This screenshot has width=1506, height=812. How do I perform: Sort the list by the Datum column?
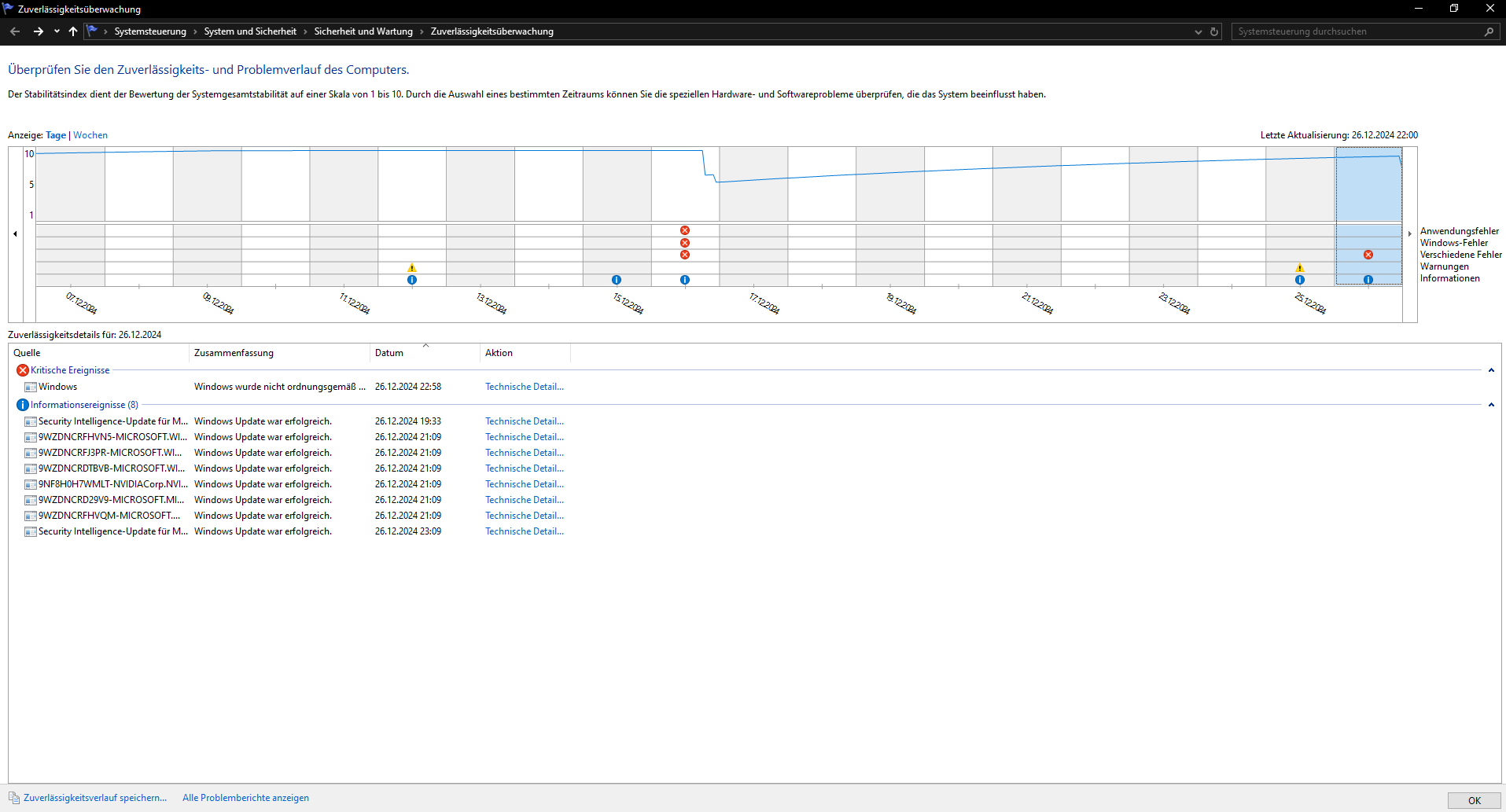425,353
